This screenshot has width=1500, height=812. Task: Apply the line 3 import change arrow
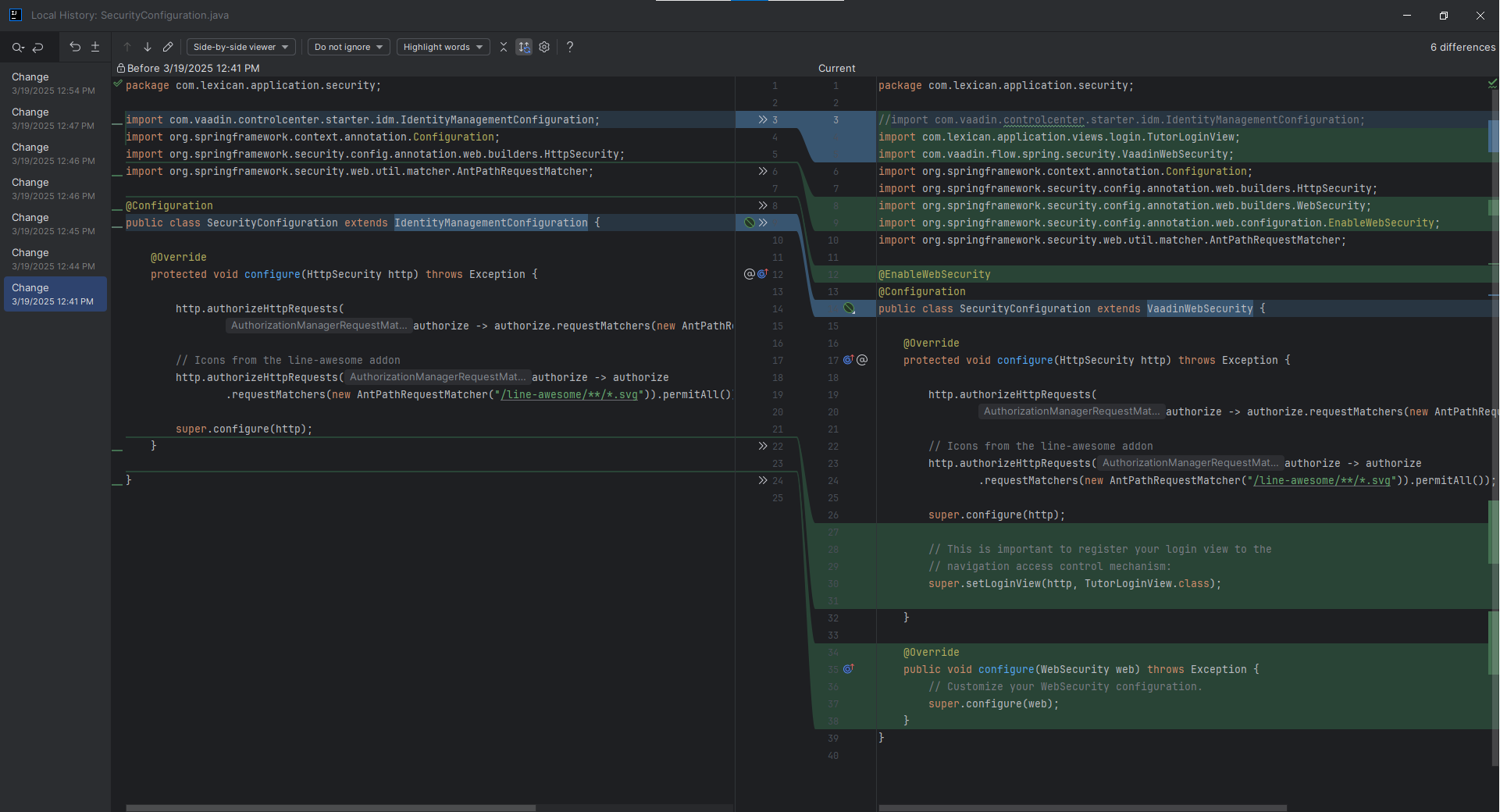[762, 119]
